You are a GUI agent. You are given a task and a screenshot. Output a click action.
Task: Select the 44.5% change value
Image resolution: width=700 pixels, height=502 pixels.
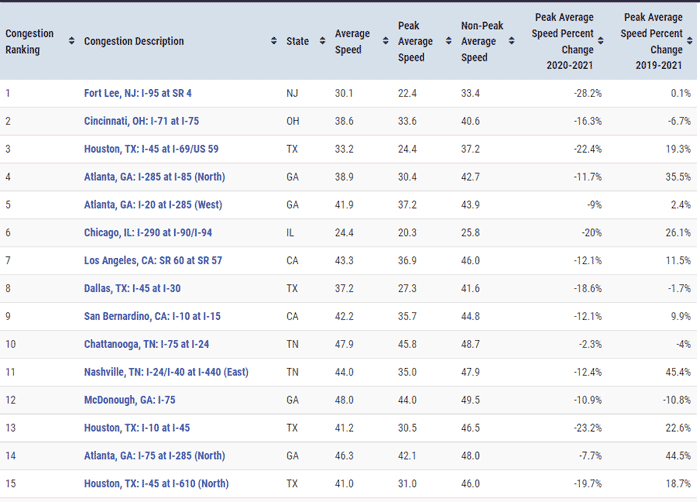click(679, 456)
